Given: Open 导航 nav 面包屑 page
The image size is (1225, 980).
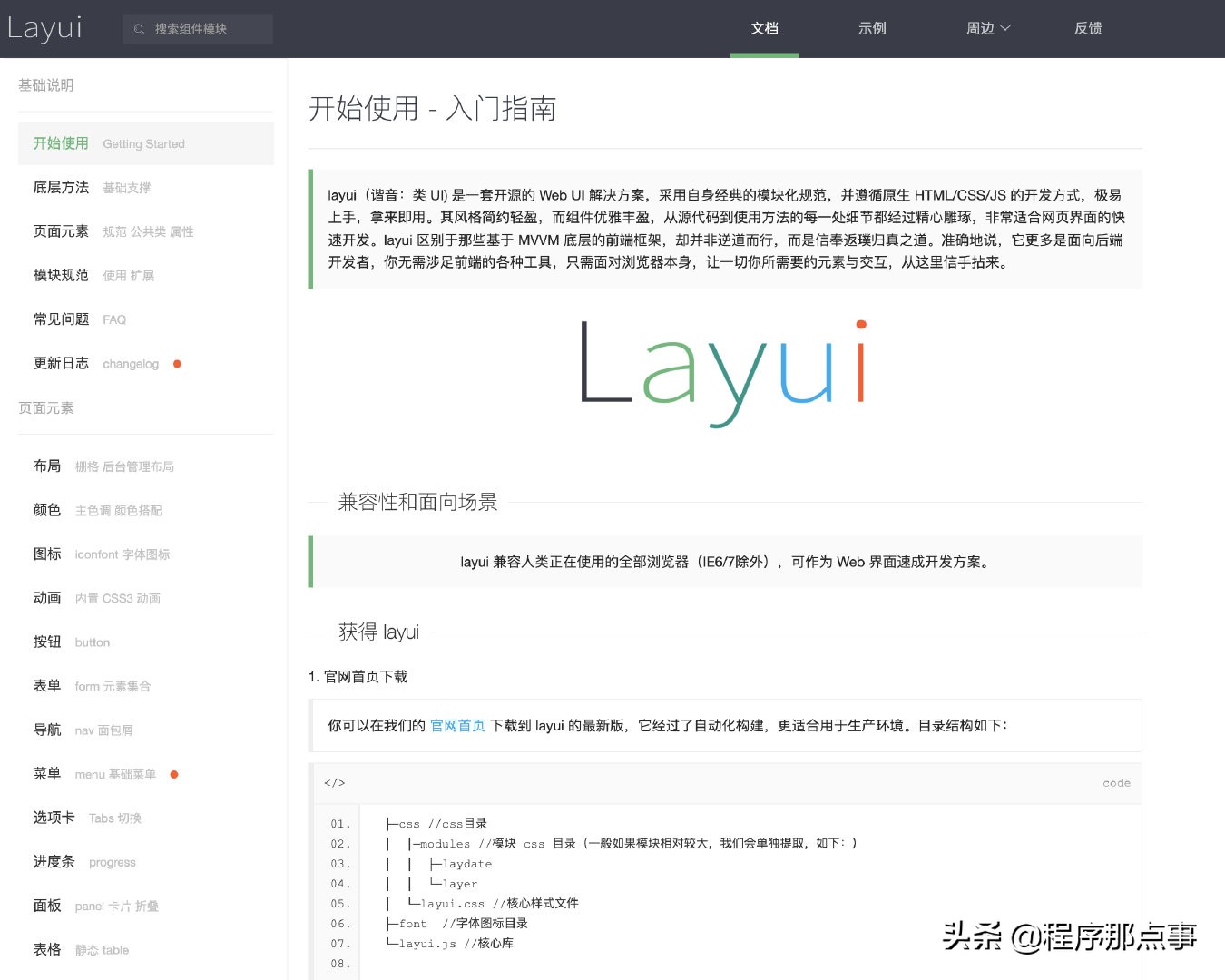Looking at the screenshot, I should (145, 730).
